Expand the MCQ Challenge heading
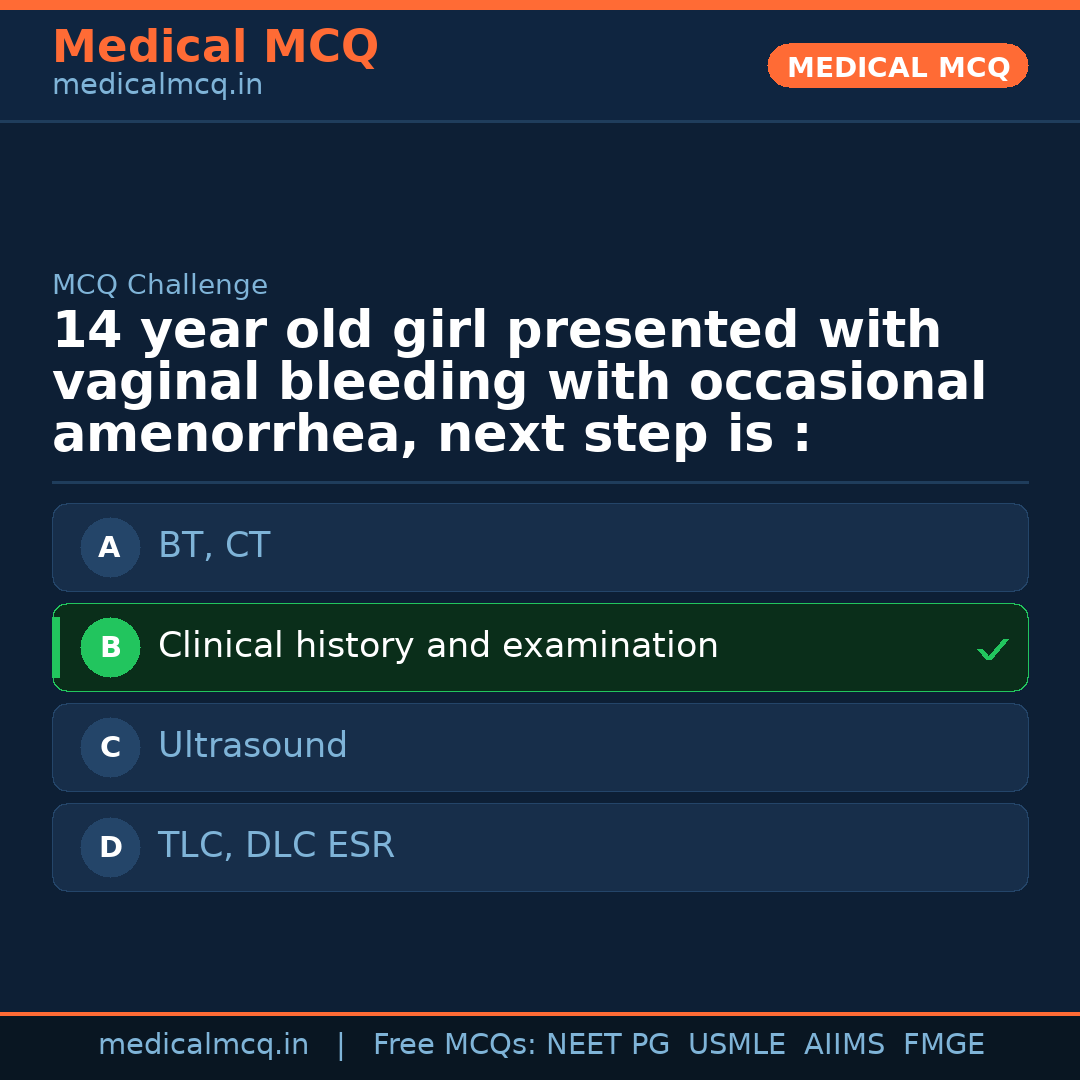Viewport: 1080px width, 1080px height. (160, 285)
